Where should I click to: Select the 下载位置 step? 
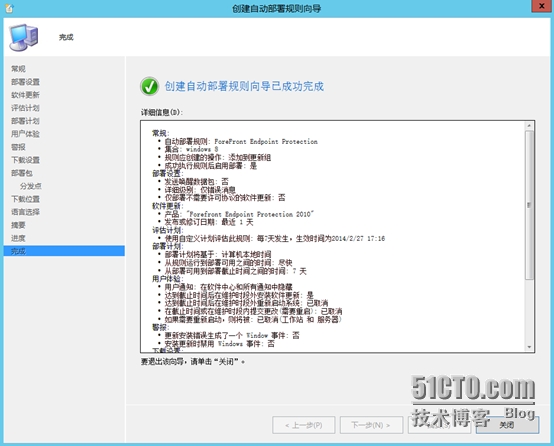pos(25,199)
